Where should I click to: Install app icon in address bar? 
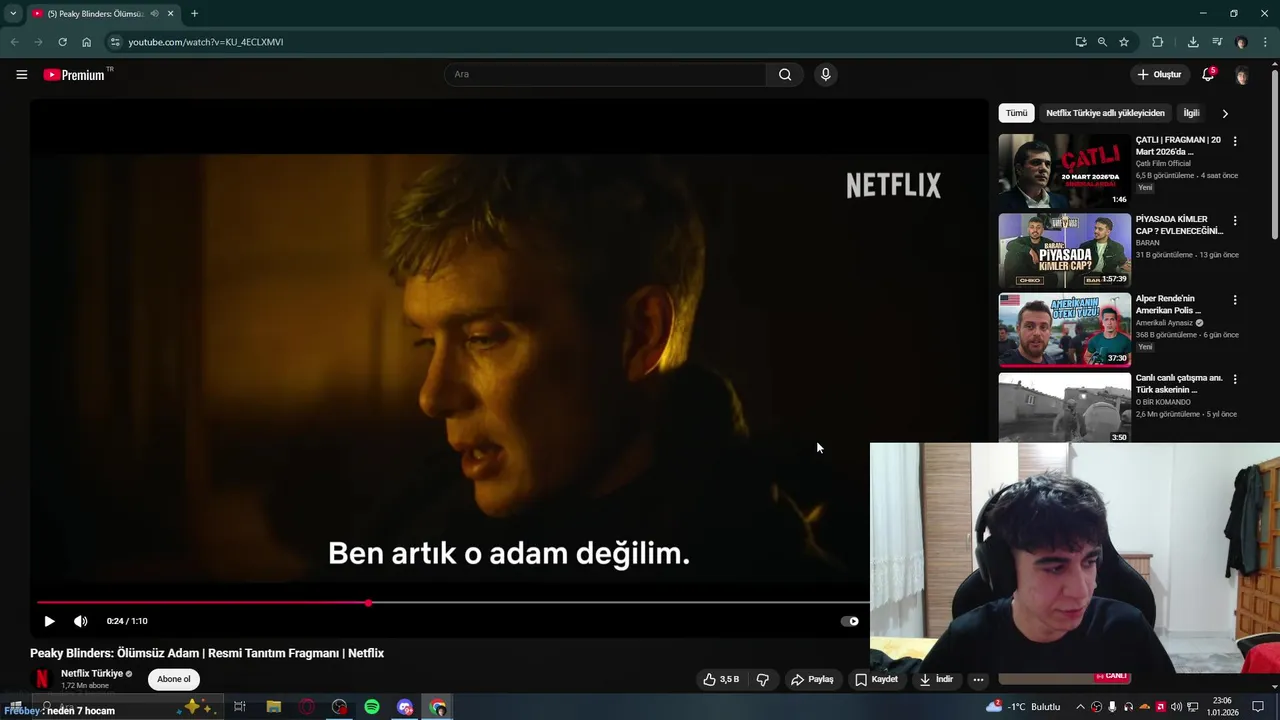(1081, 42)
